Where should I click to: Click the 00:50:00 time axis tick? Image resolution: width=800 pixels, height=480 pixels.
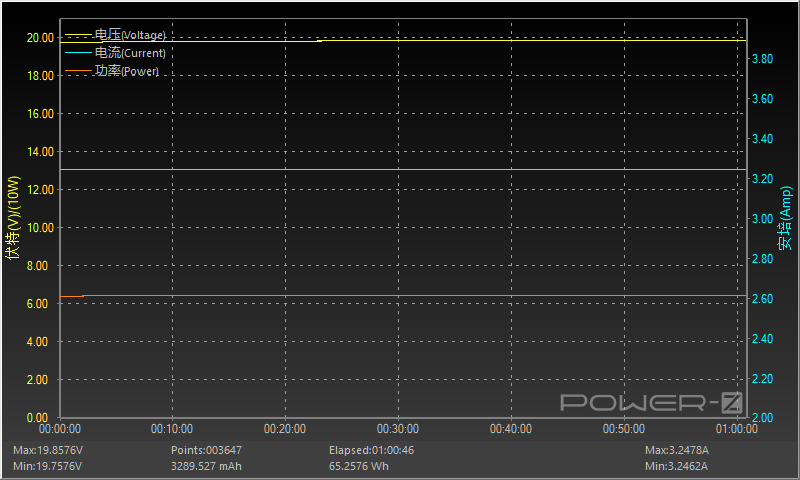623,429
